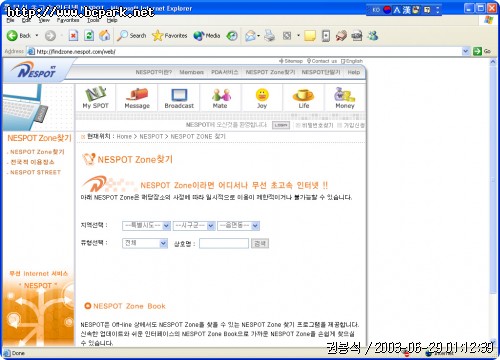Open the Tools menu
The width and height of the screenshot is (500, 360).
point(93,20)
